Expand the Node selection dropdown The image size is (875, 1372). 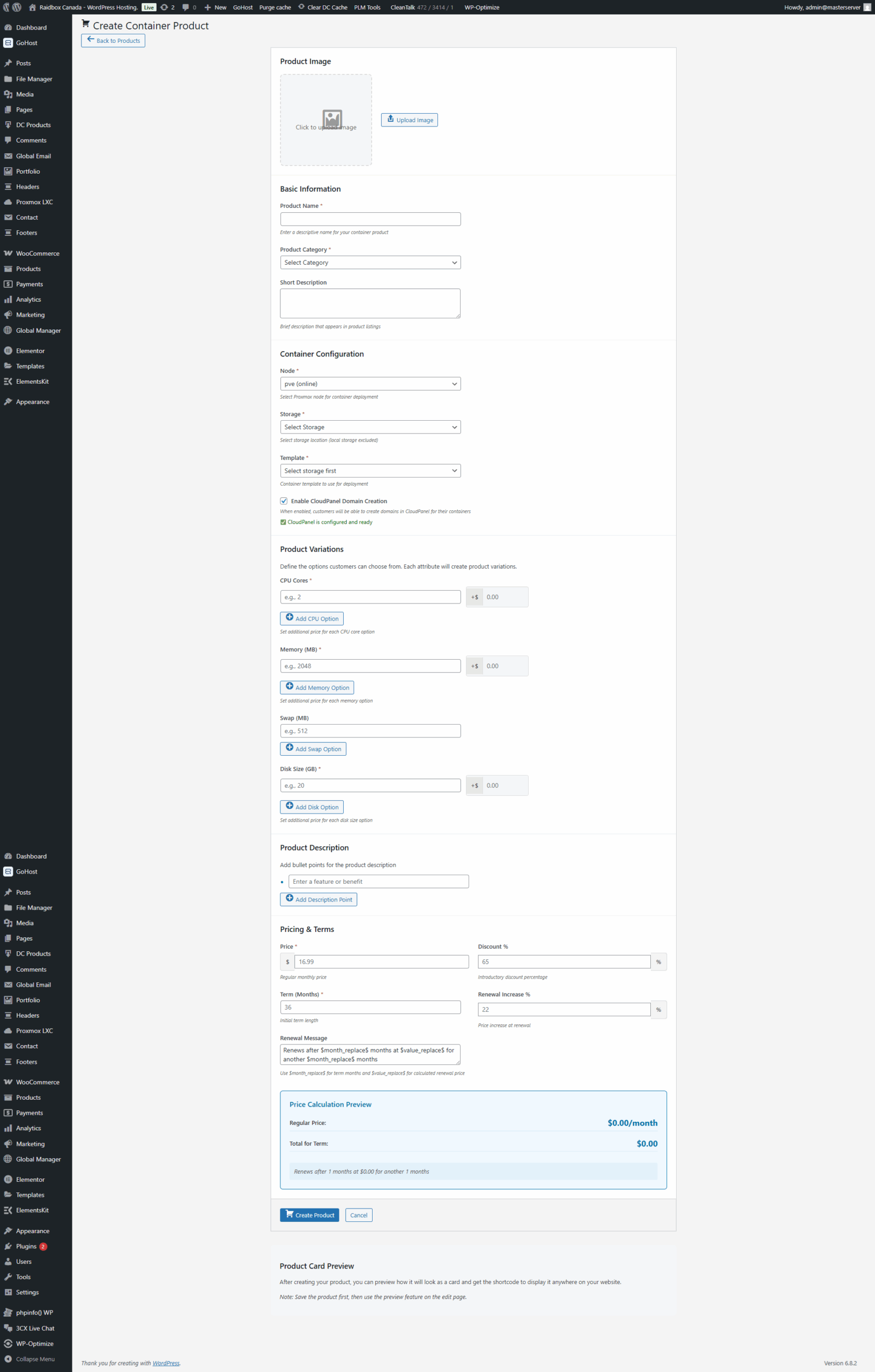pyautogui.click(x=370, y=384)
